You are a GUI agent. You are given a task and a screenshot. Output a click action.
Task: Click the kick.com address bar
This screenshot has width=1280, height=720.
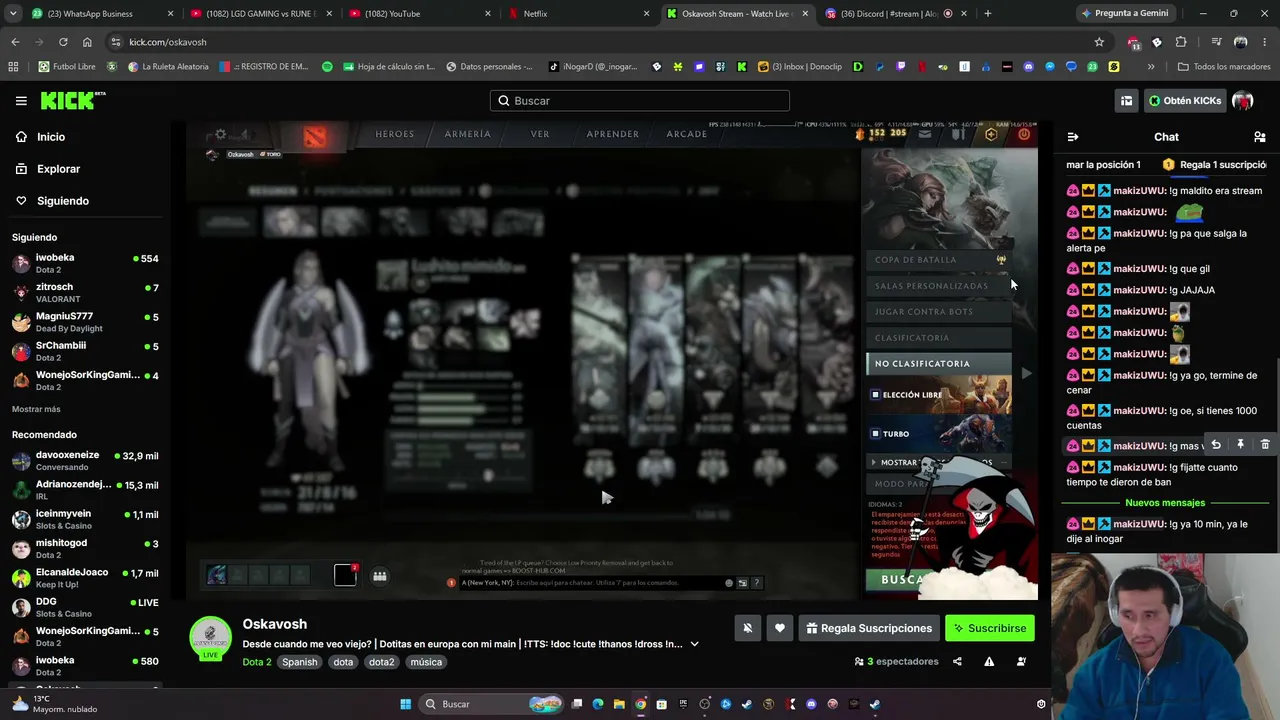(600, 42)
